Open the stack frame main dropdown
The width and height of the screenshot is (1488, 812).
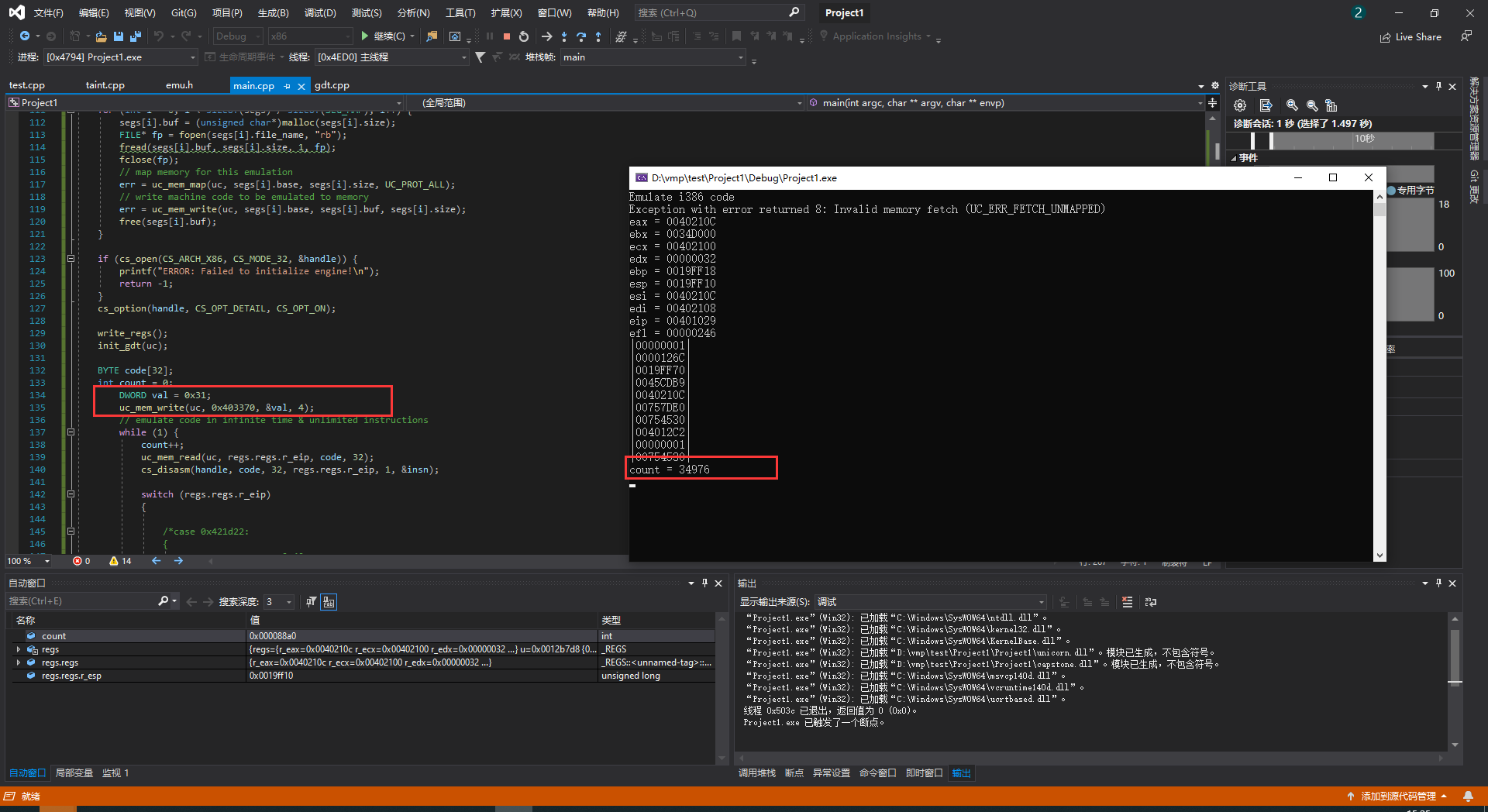tap(653, 57)
